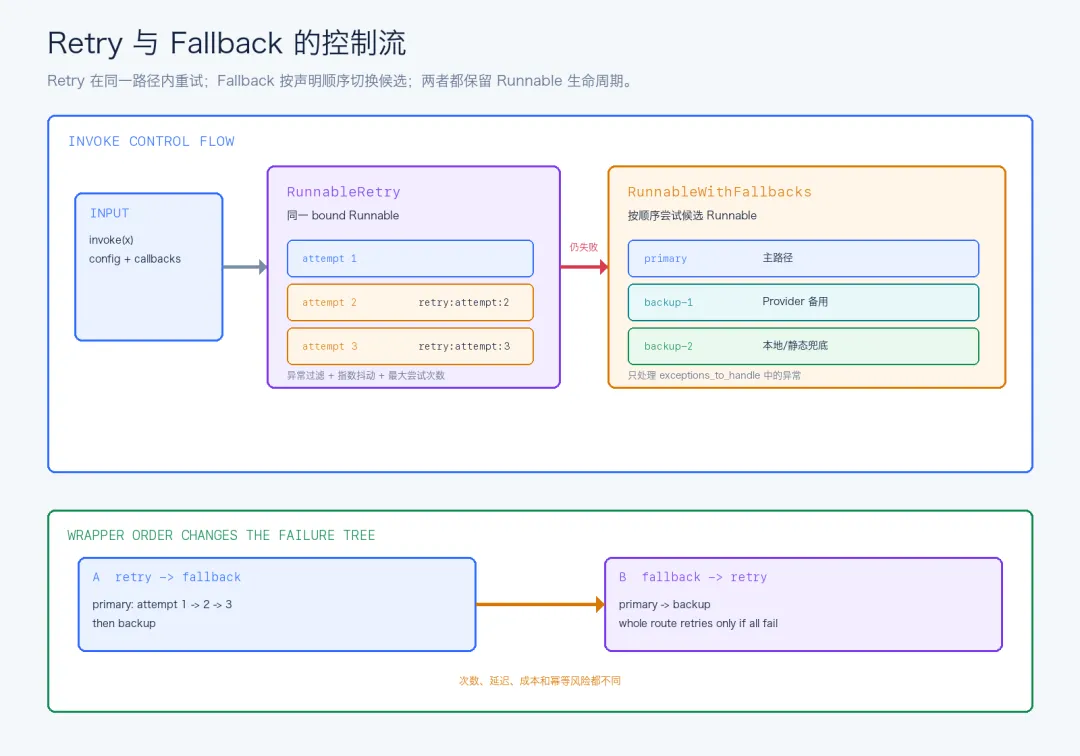This screenshot has width=1080, height=756.
Task: Click the 'B fallback -> retry' heading
Action: (x=693, y=577)
